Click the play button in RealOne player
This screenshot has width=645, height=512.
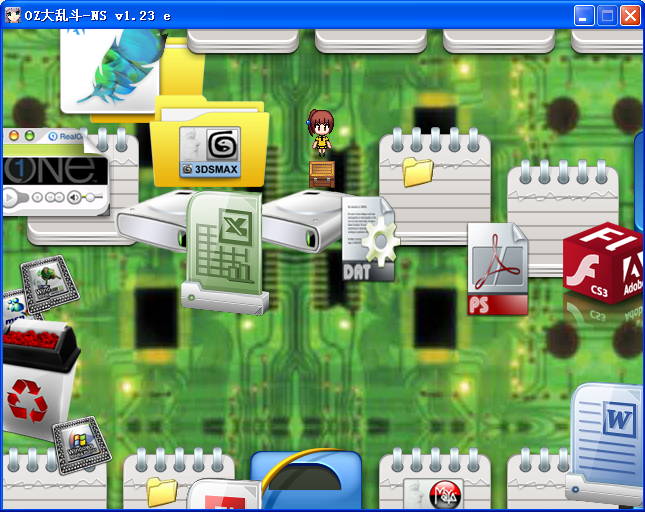(9, 198)
